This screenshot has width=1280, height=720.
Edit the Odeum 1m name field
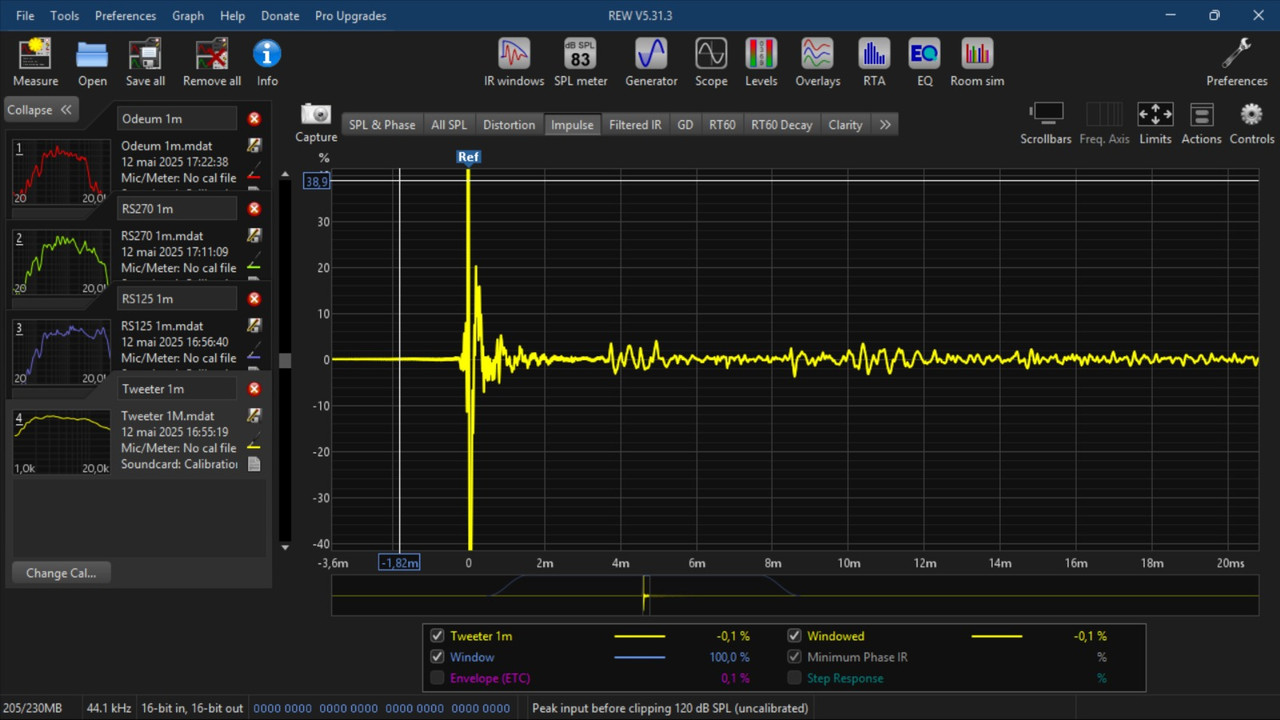(177, 119)
